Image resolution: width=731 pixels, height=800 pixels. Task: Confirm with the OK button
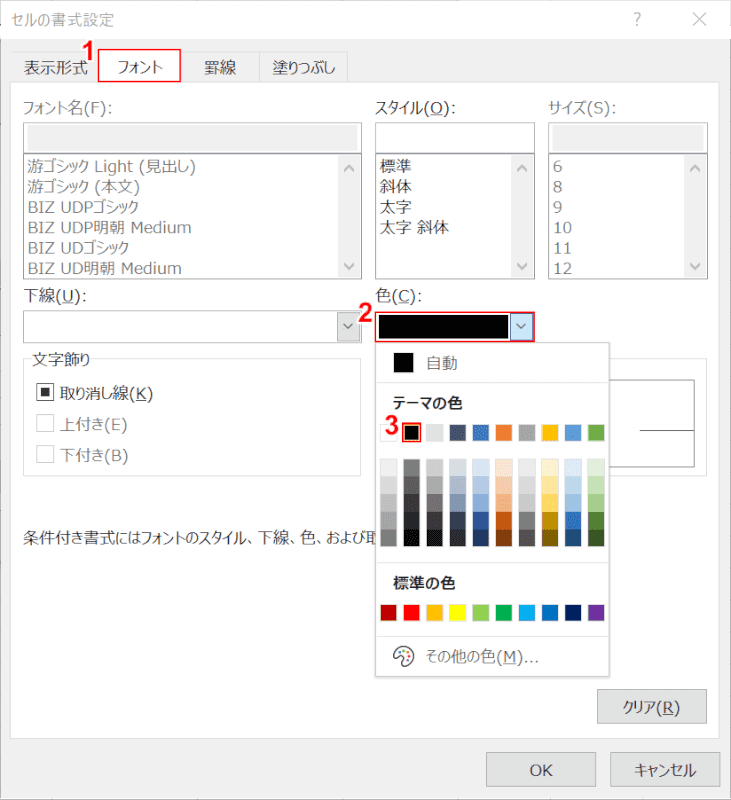(x=541, y=769)
